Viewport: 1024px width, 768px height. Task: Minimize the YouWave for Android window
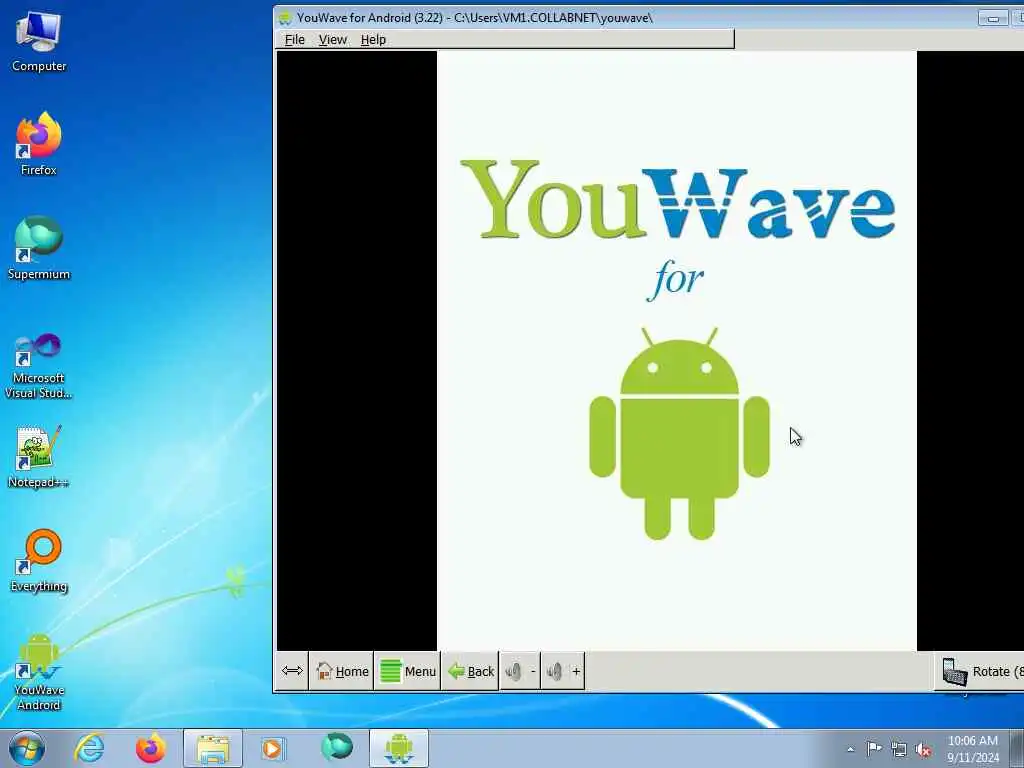[993, 18]
